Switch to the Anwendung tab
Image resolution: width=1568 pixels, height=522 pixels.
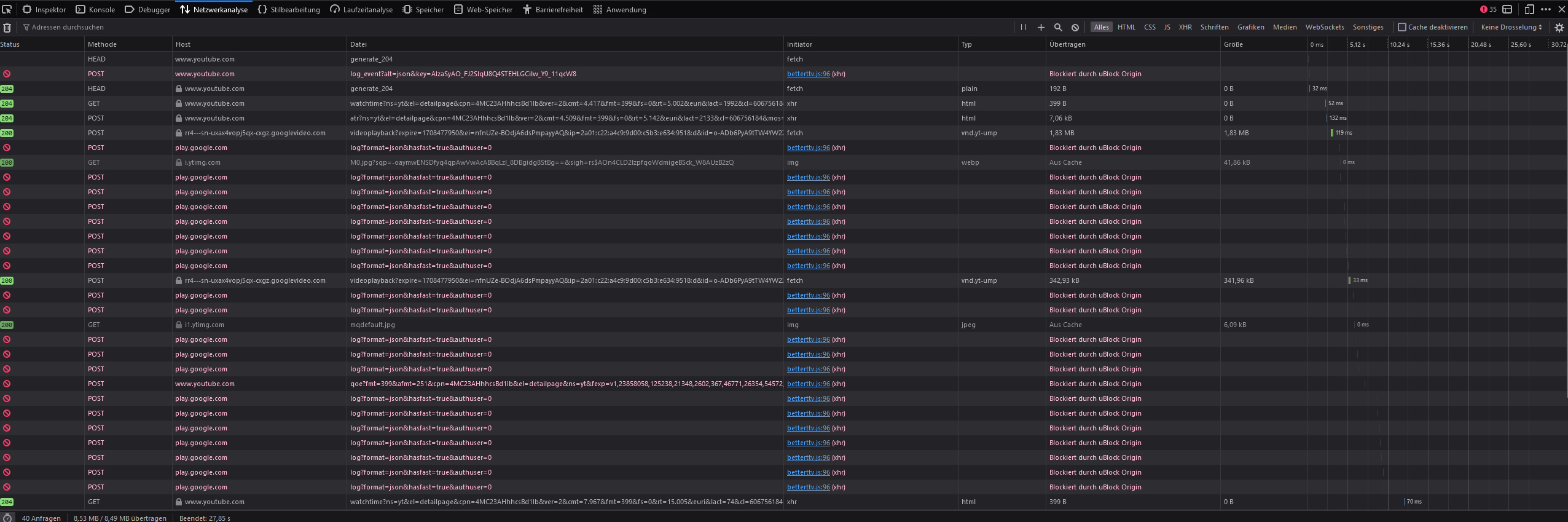pyautogui.click(x=620, y=9)
